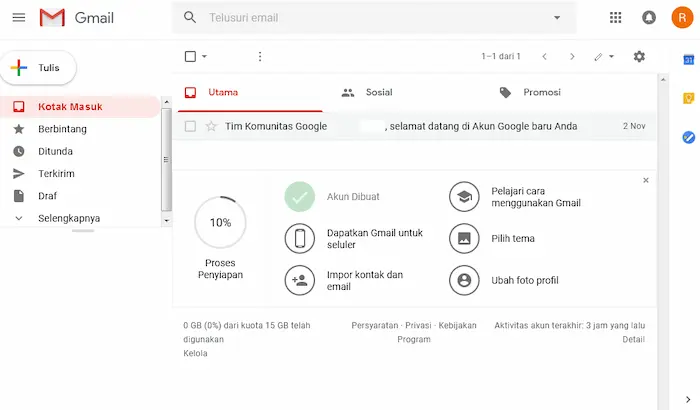Open the Kelola storage link
The width and height of the screenshot is (700, 410).
(x=195, y=353)
